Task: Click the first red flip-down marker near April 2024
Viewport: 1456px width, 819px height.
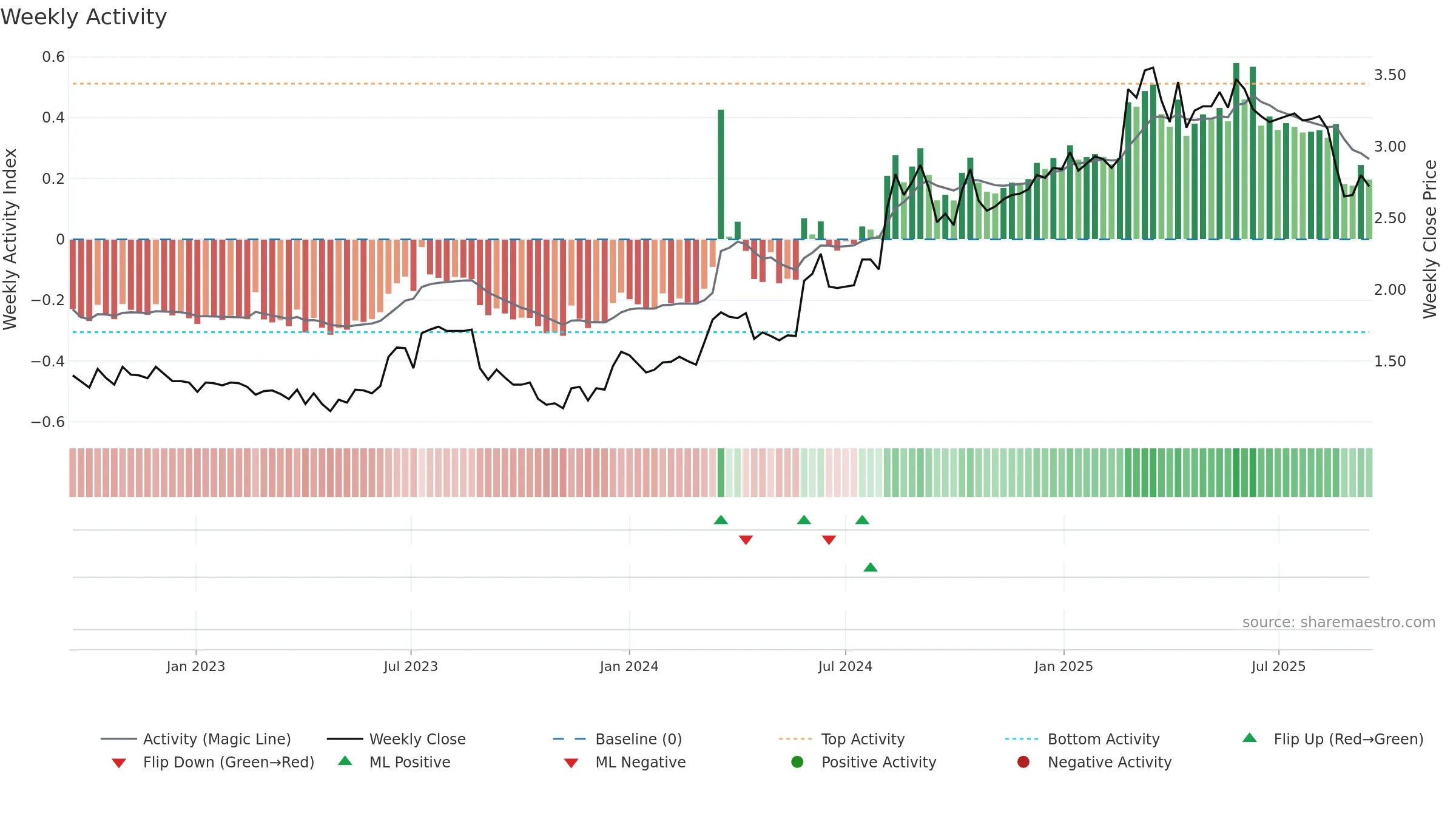Action: coord(746,540)
